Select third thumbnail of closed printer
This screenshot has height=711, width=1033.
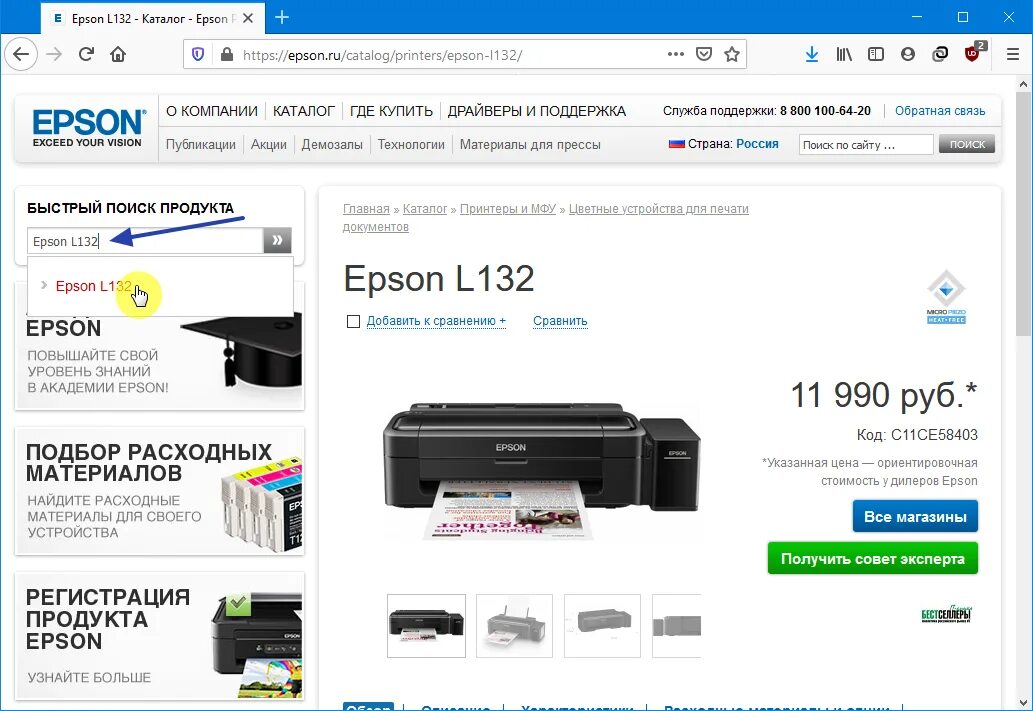point(602,625)
